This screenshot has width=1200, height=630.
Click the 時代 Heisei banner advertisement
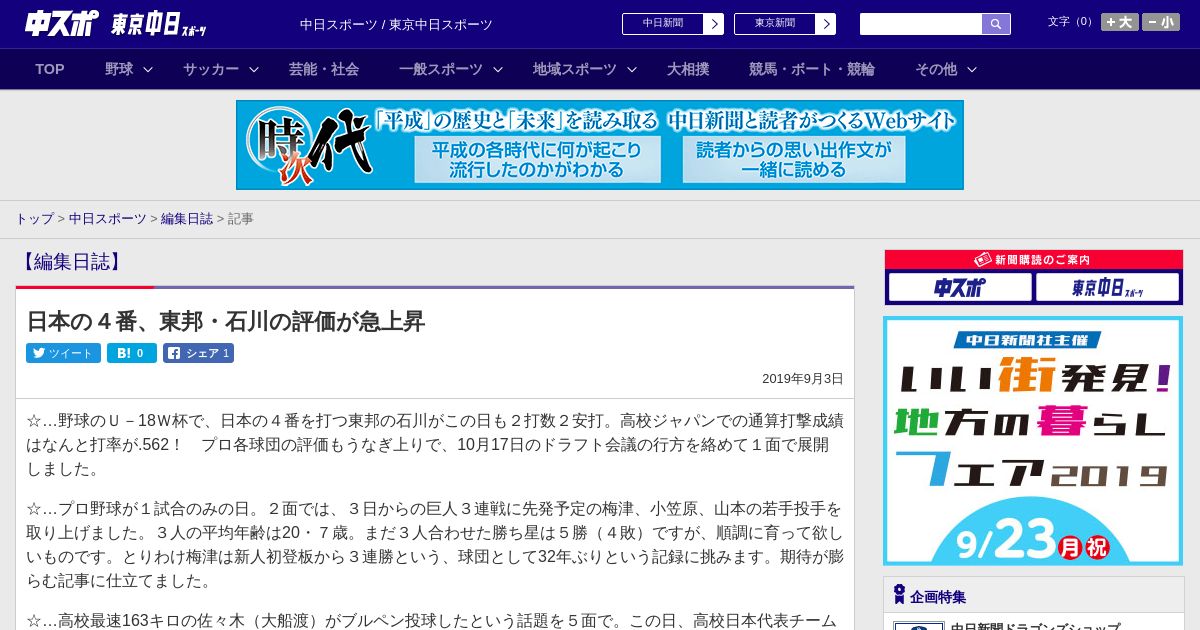(600, 145)
